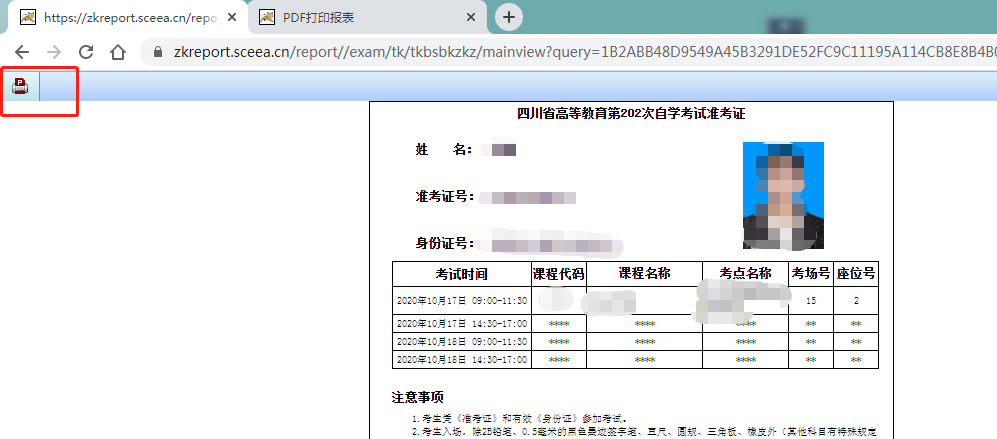Select the 2020年10月17日 09:00-11:30 cell
997x439 pixels.
point(462,300)
